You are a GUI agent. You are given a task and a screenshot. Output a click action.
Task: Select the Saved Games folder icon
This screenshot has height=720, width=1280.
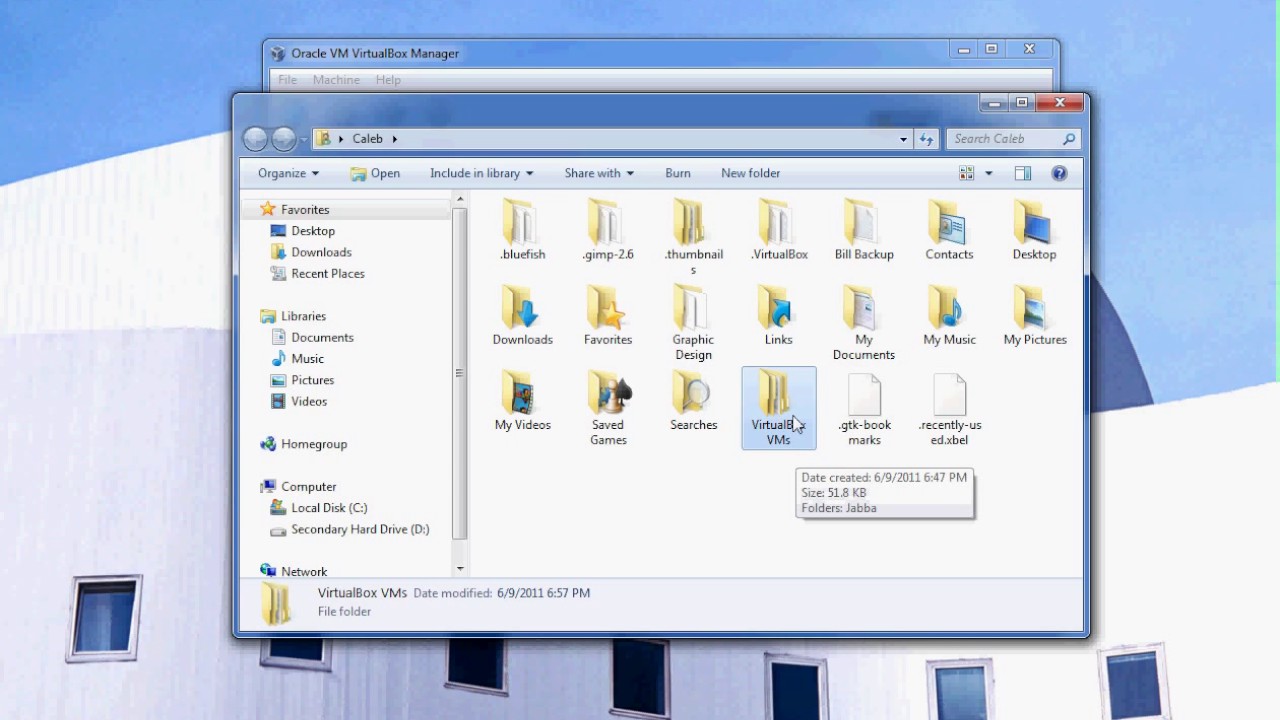coord(607,392)
